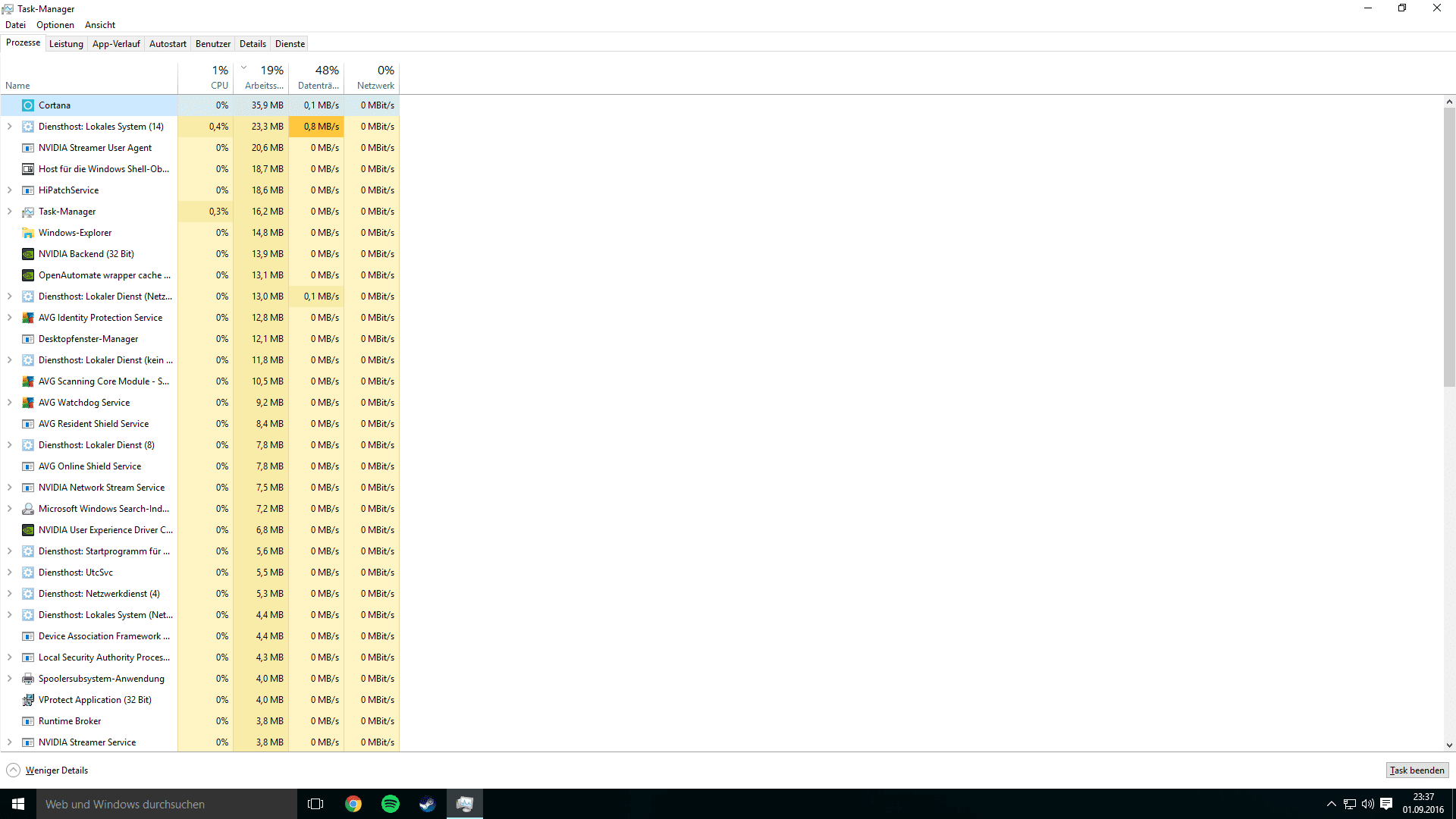Open Spotify from the taskbar
The width and height of the screenshot is (1456, 819).
click(391, 804)
